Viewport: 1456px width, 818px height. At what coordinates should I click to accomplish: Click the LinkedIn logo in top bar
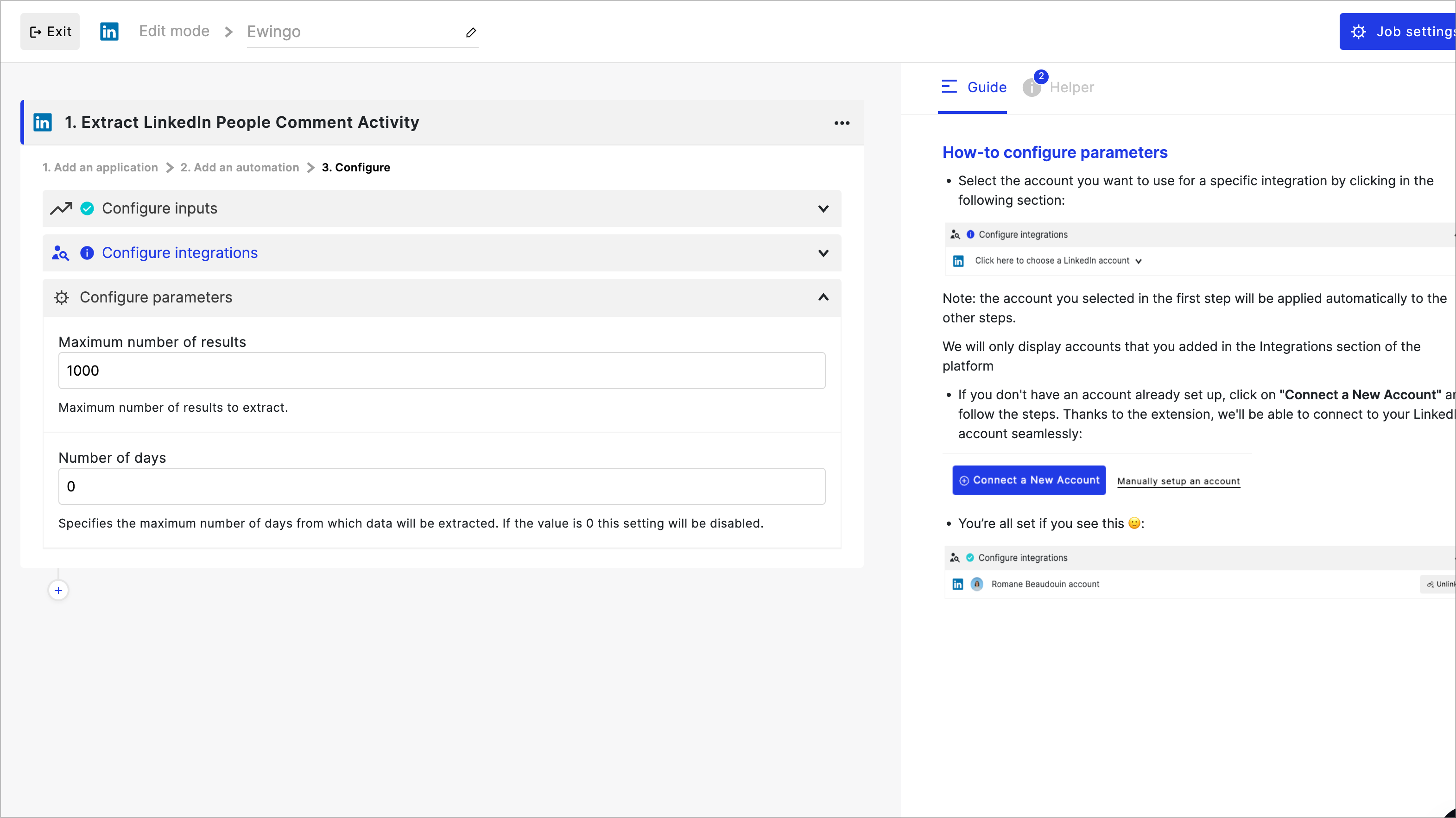click(x=109, y=31)
